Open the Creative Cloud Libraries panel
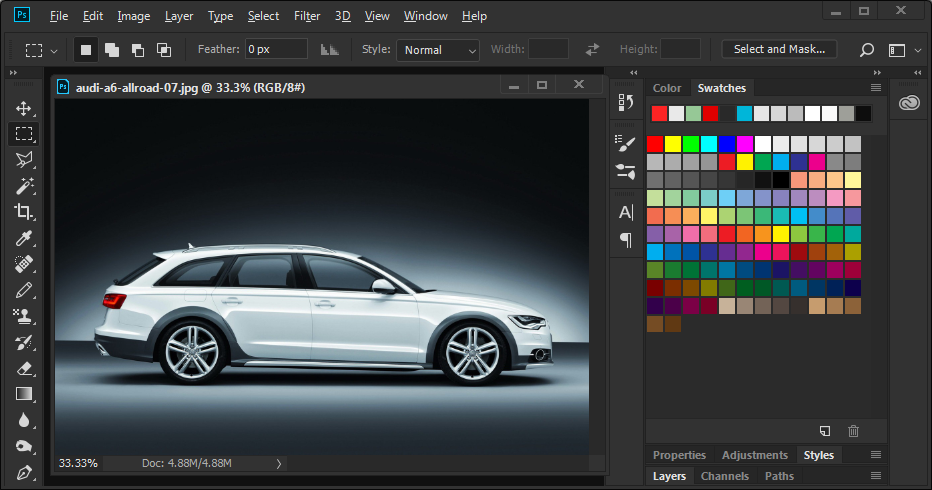This screenshot has width=932, height=490. [x=908, y=103]
